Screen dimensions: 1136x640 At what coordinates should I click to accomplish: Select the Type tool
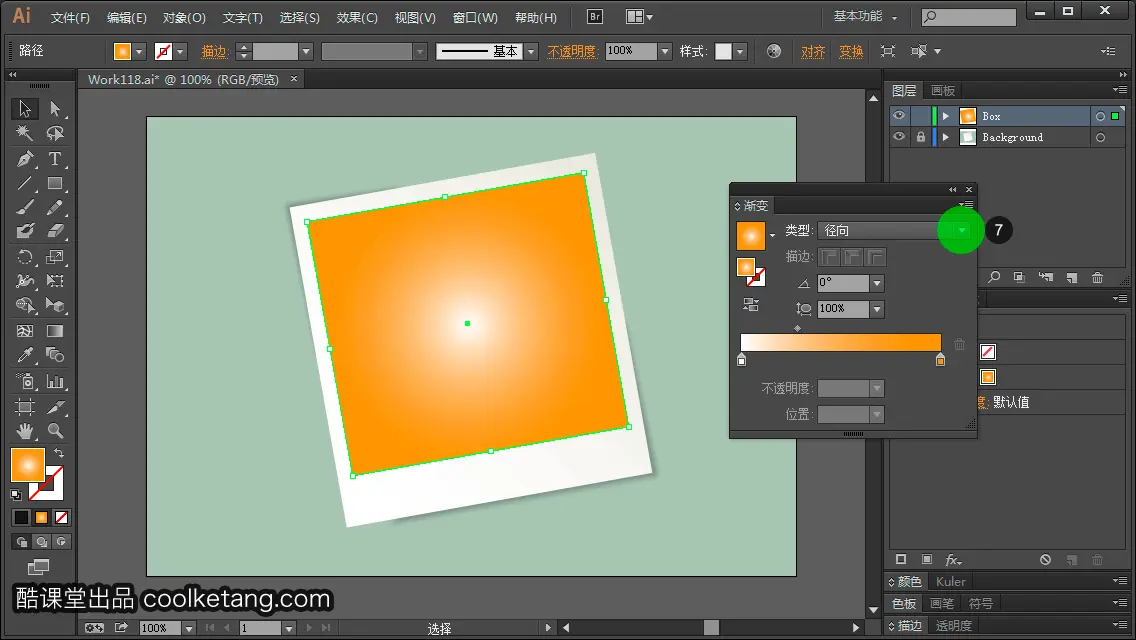(x=55, y=158)
